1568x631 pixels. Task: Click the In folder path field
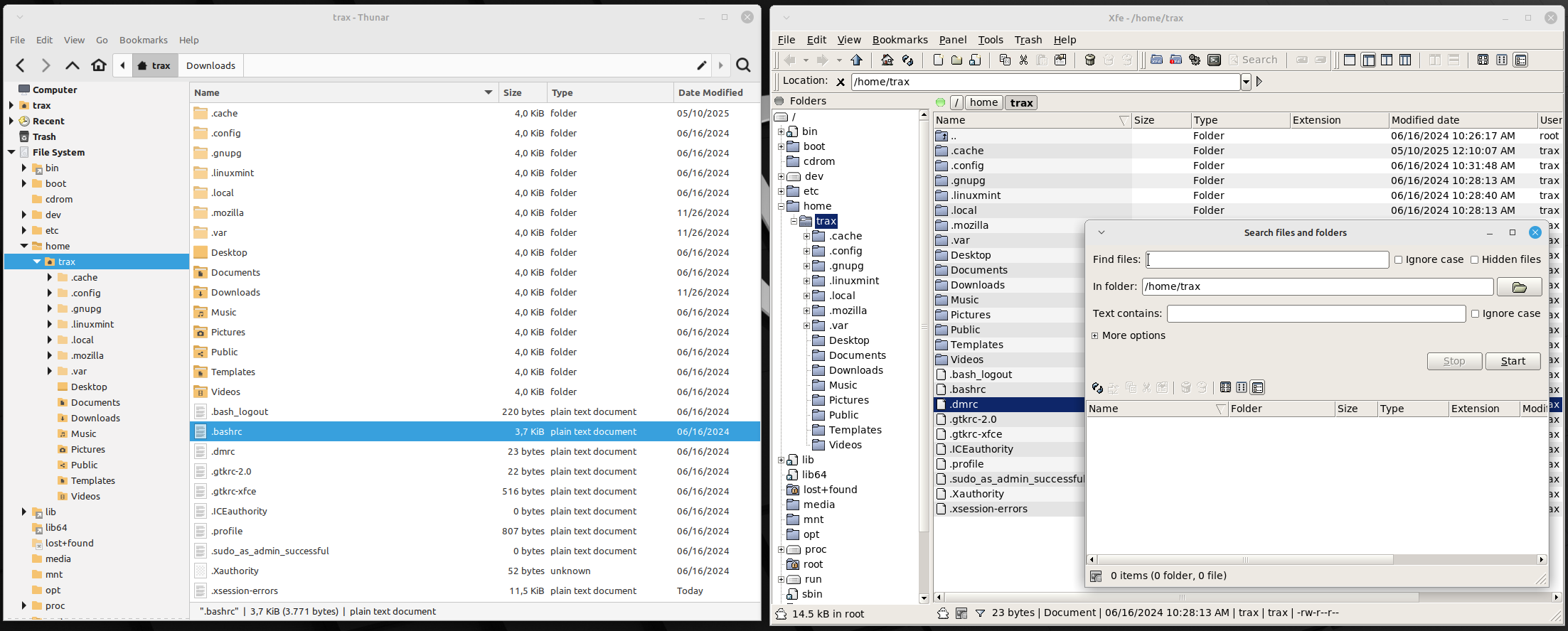[1317, 287]
